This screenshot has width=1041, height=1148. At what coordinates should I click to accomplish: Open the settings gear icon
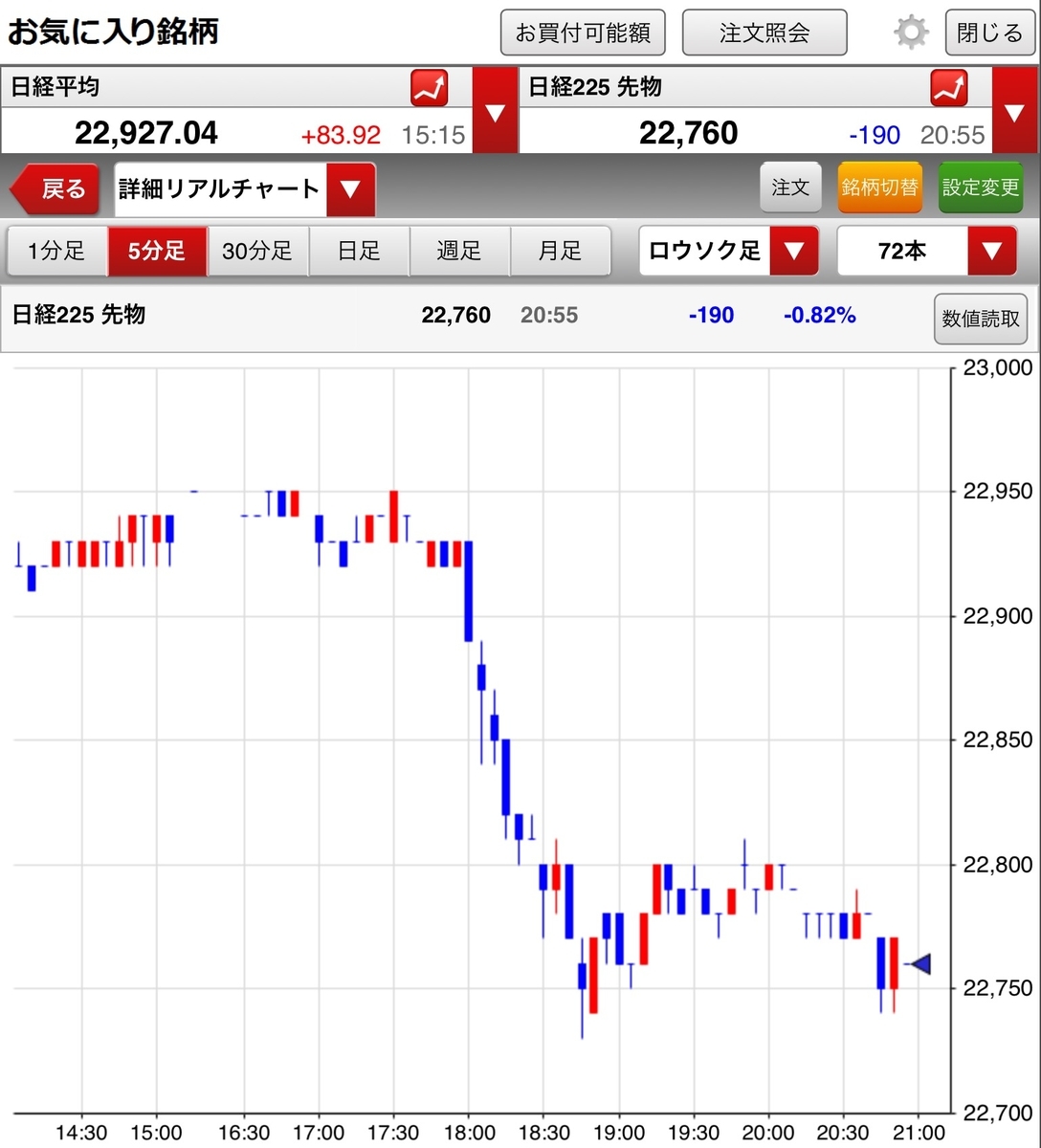coord(911,33)
